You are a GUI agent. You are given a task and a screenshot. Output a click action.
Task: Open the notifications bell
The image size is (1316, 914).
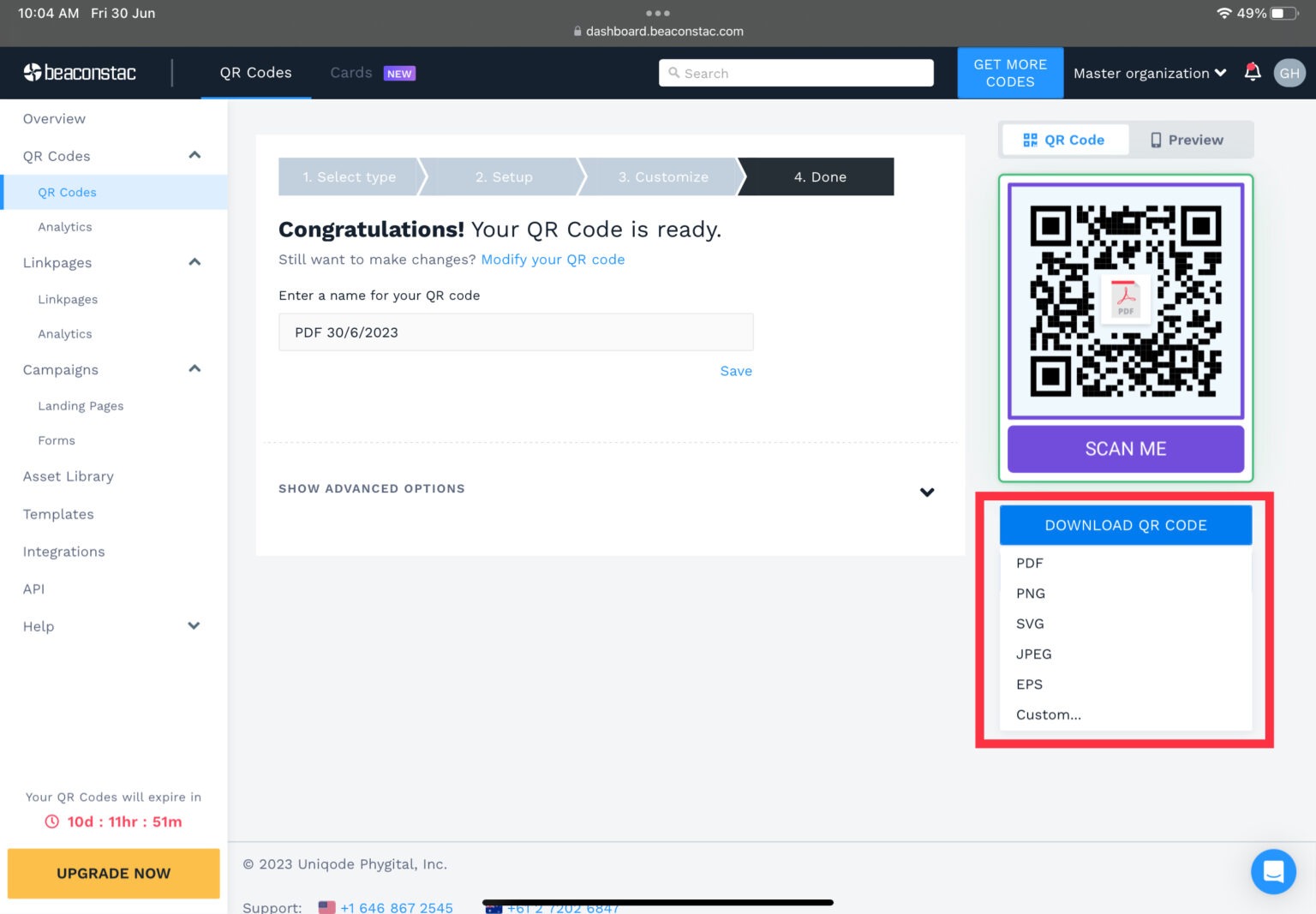(1252, 73)
